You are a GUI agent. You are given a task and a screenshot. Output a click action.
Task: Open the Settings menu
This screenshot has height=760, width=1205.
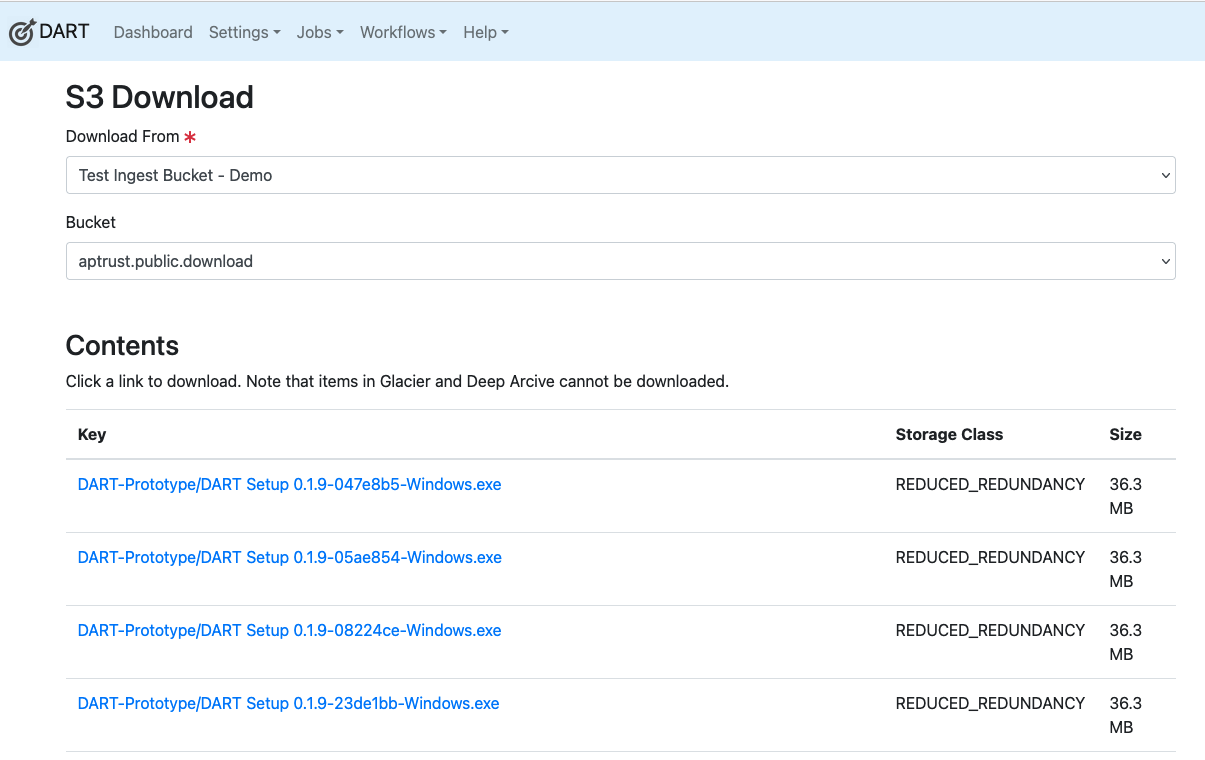(240, 32)
